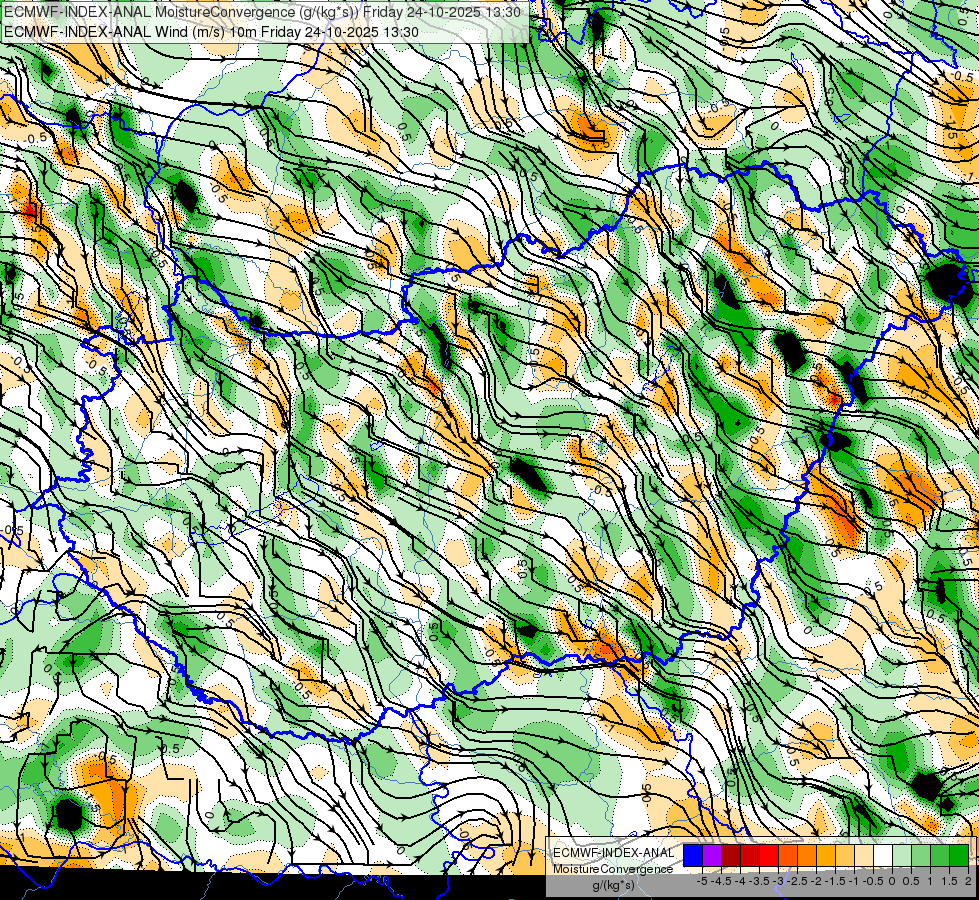Click the Wind (m/s) 10m header line
This screenshot has height=900, width=979.
tap(211, 32)
